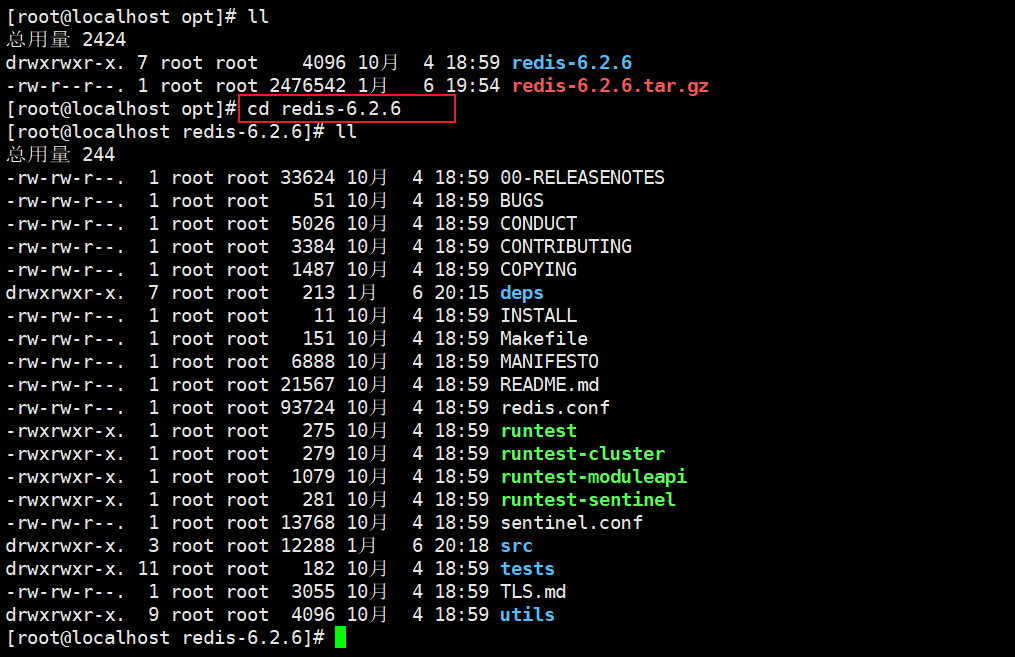
Task: Select the runtest-cluster script name
Action: pyautogui.click(x=582, y=454)
